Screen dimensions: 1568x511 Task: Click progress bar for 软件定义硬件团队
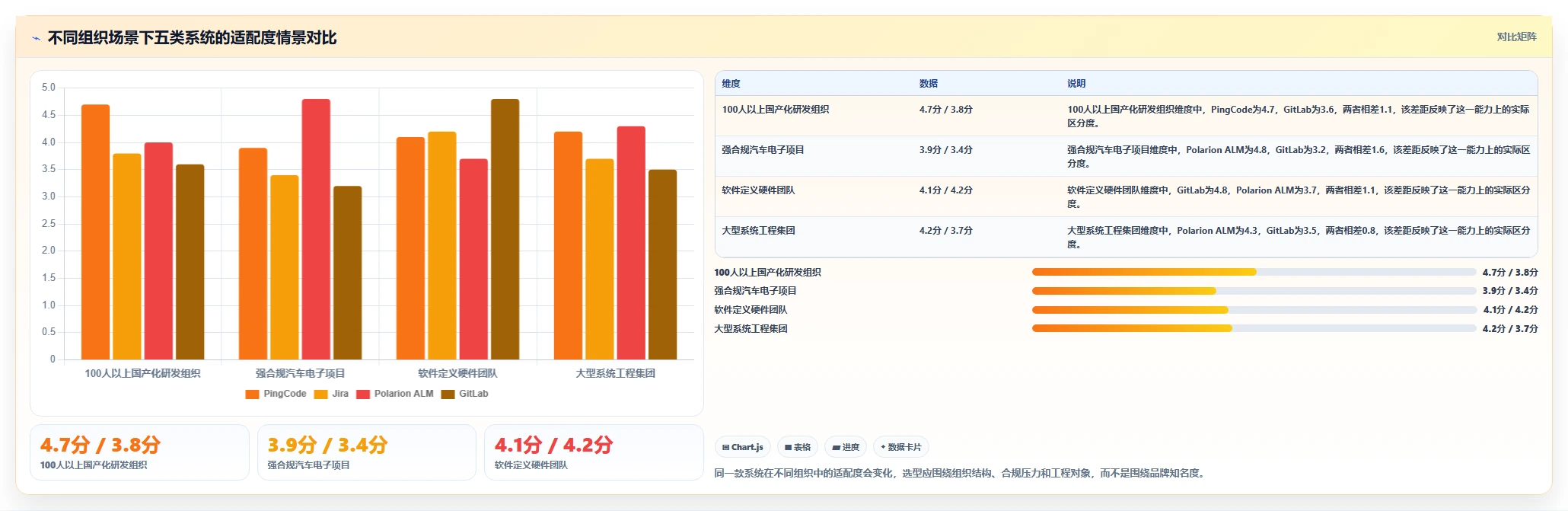[1254, 310]
